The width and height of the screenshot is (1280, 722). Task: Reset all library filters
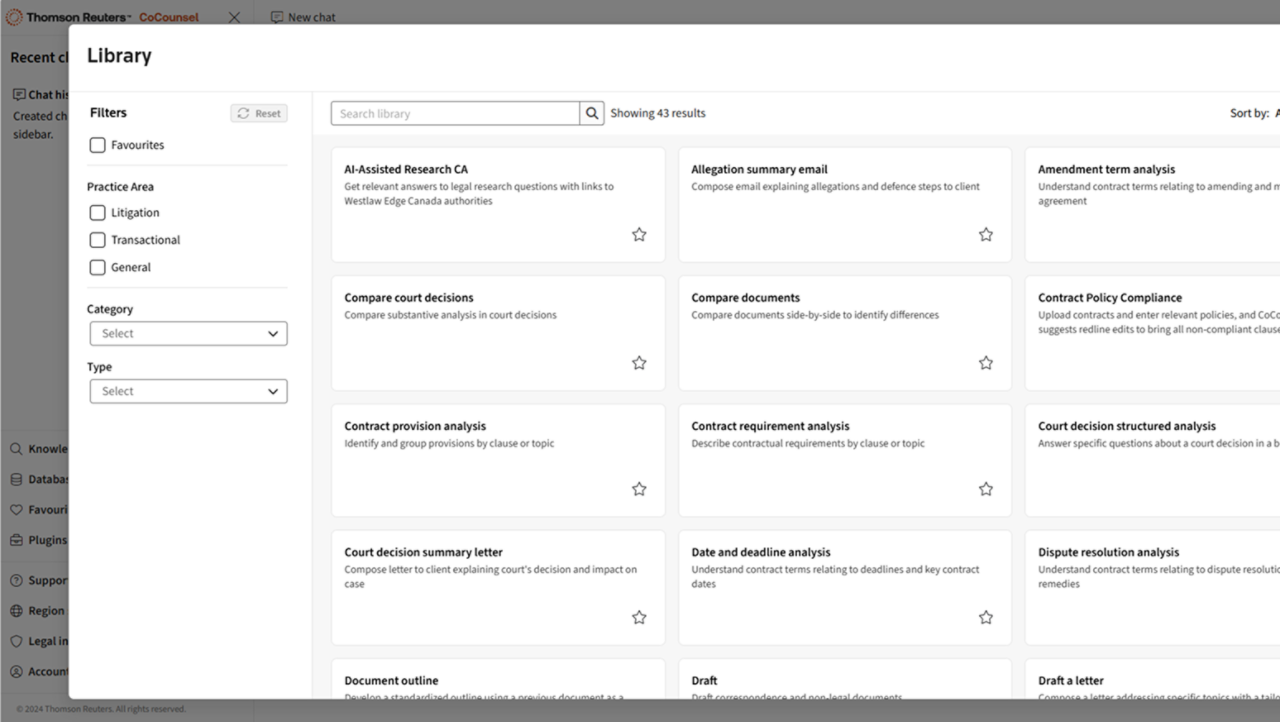click(259, 114)
